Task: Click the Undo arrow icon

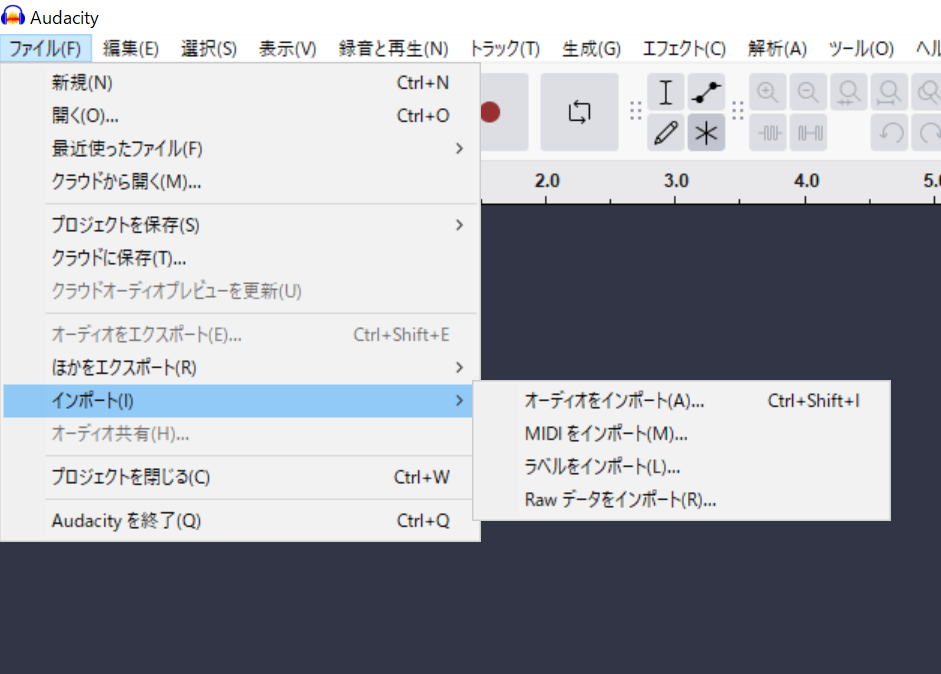Action: [891, 133]
